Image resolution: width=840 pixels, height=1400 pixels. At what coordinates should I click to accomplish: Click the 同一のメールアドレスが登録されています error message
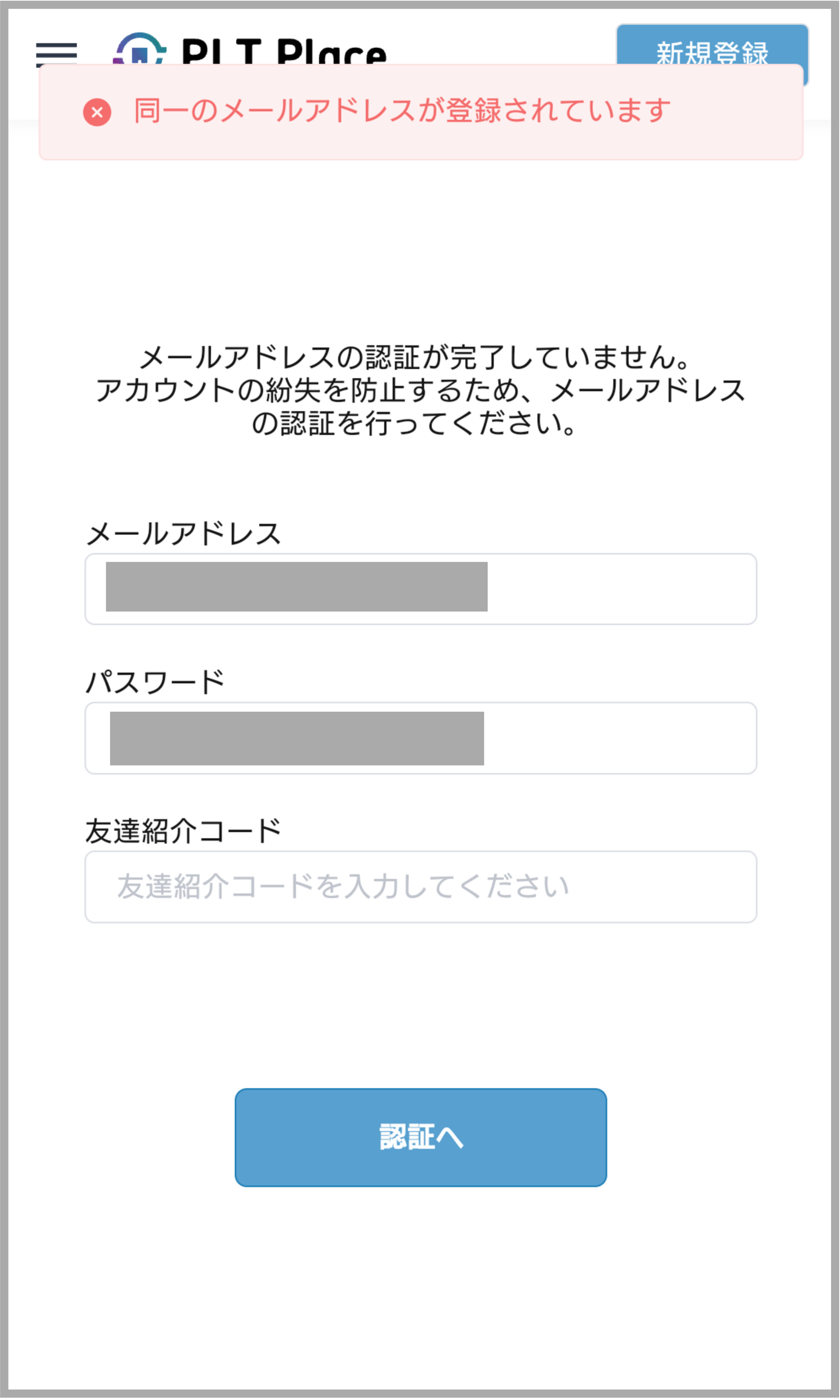pos(402,111)
